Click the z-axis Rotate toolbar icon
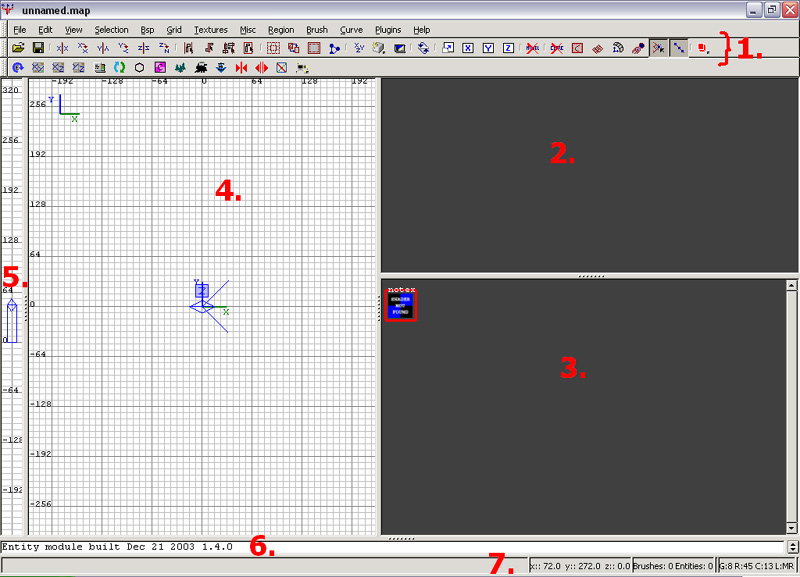 pyautogui.click(x=164, y=48)
